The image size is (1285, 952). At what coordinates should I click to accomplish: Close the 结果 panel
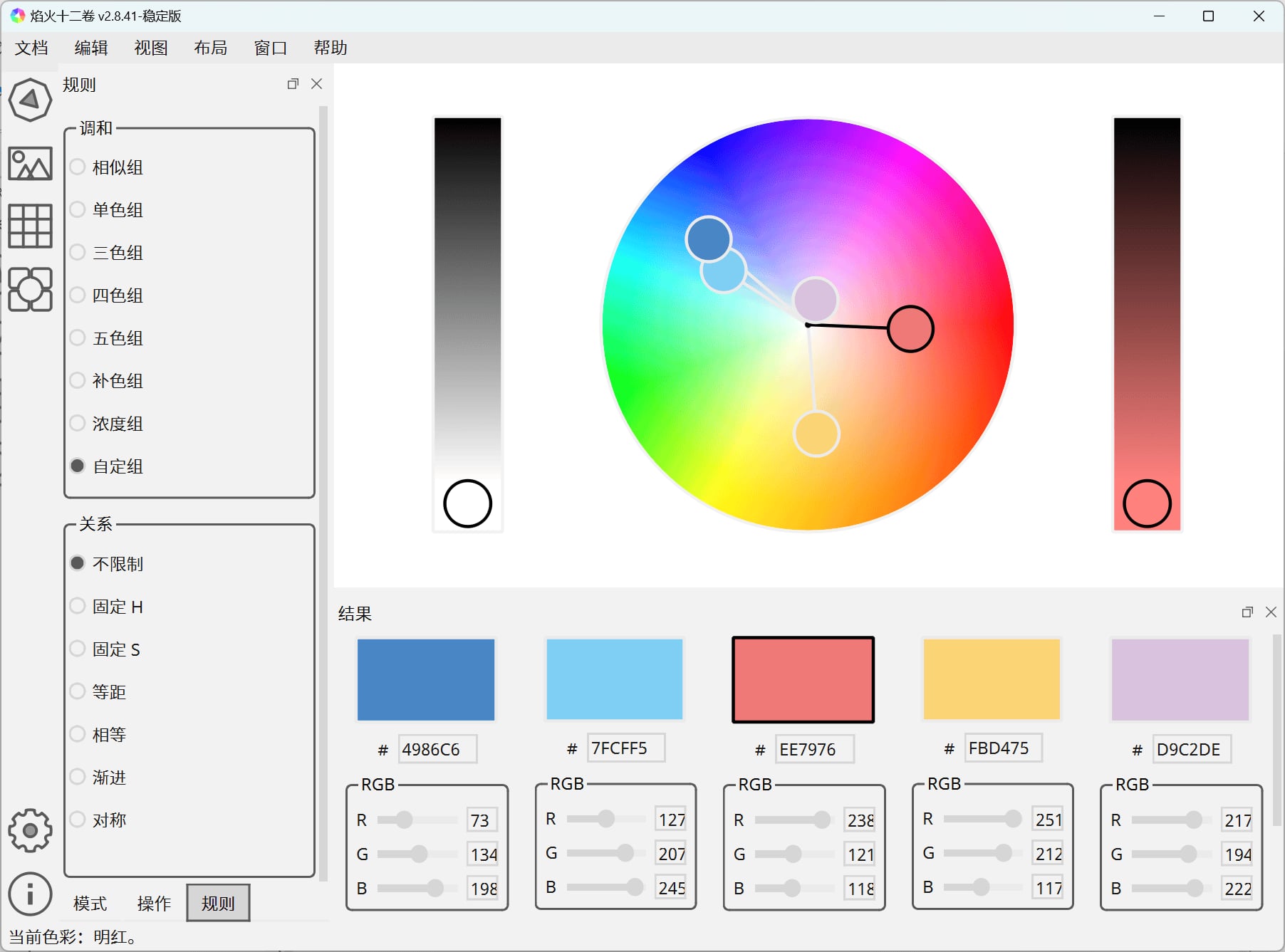click(1271, 612)
